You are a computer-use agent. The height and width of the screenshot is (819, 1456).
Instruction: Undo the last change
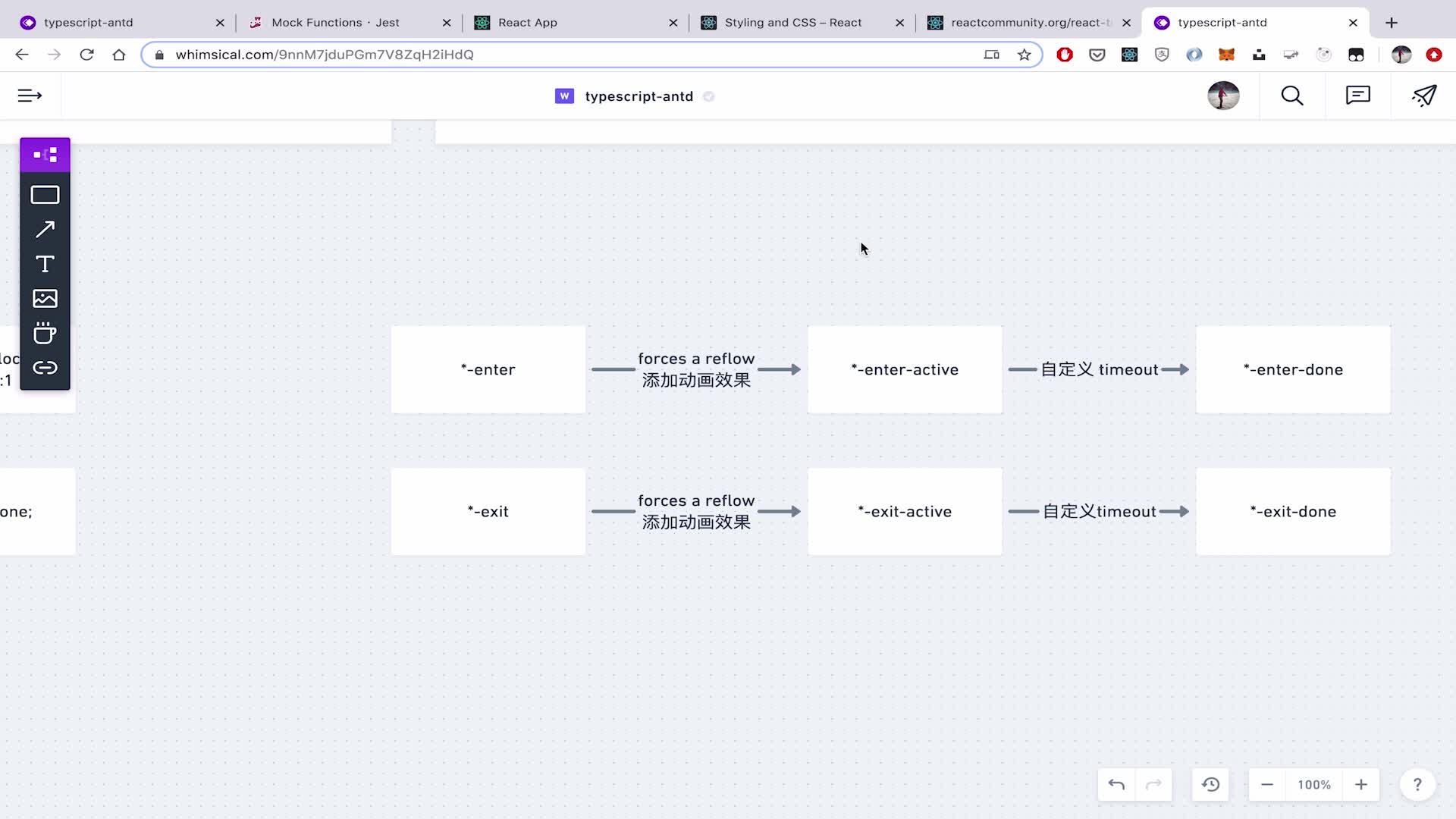coord(1116,785)
